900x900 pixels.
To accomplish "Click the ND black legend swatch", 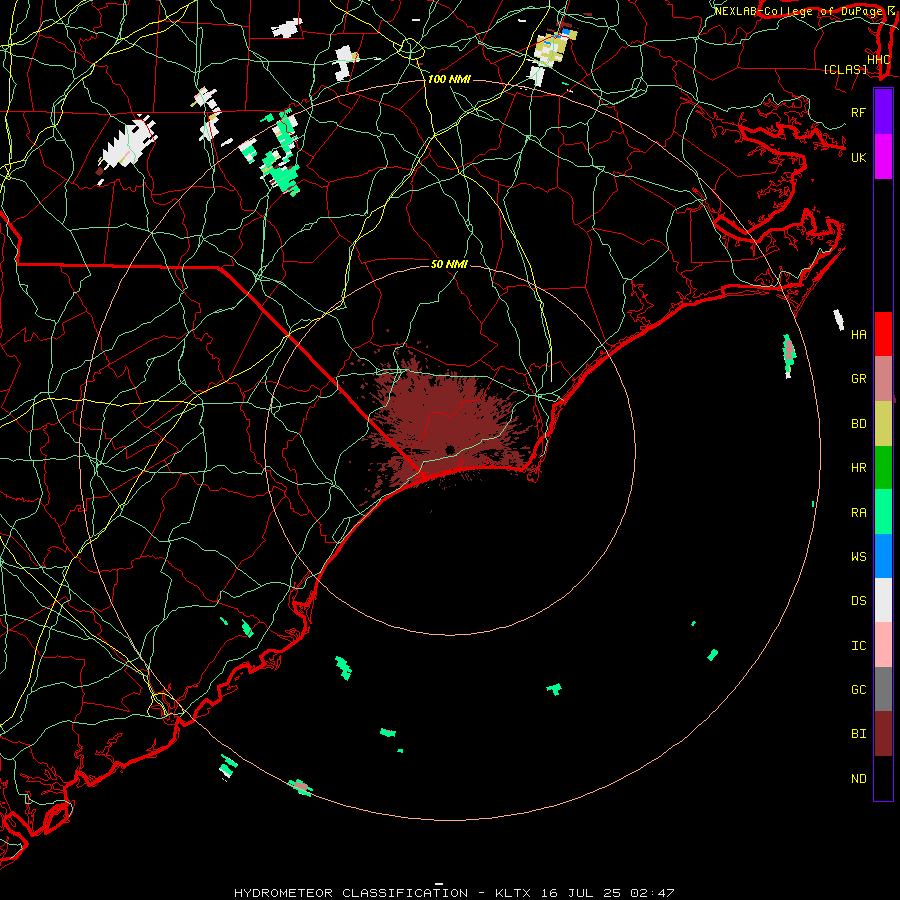I will tap(883, 778).
